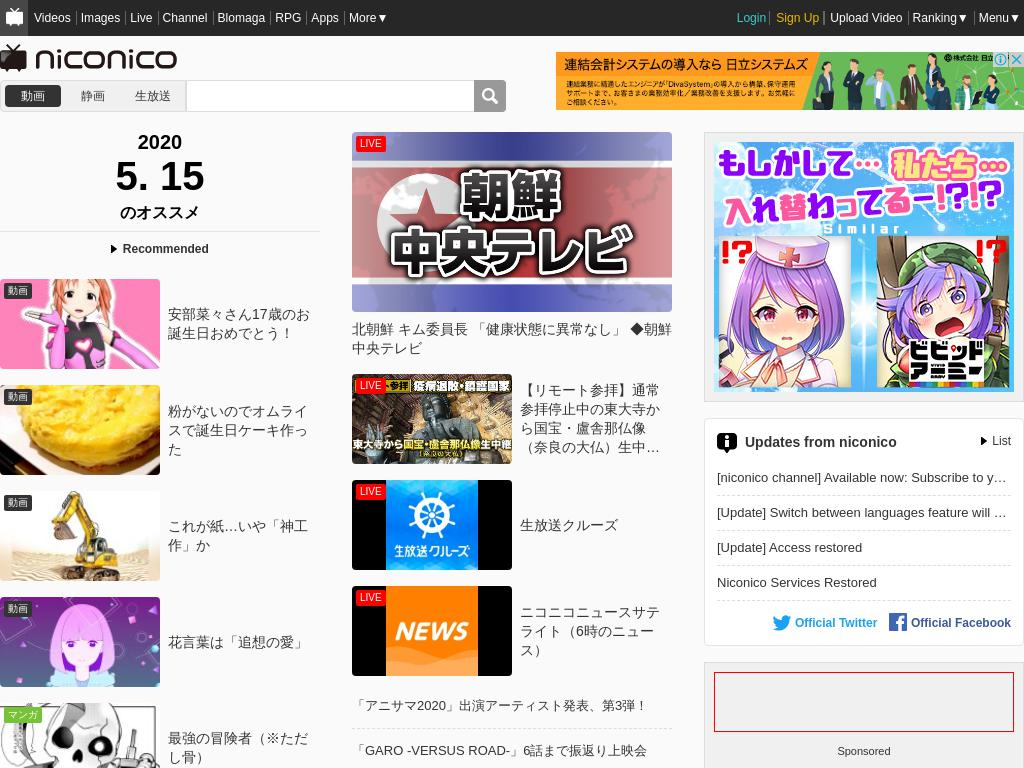Screen dimensions: 1024x768
Task: Open Official Twitter link
Action: (x=825, y=622)
